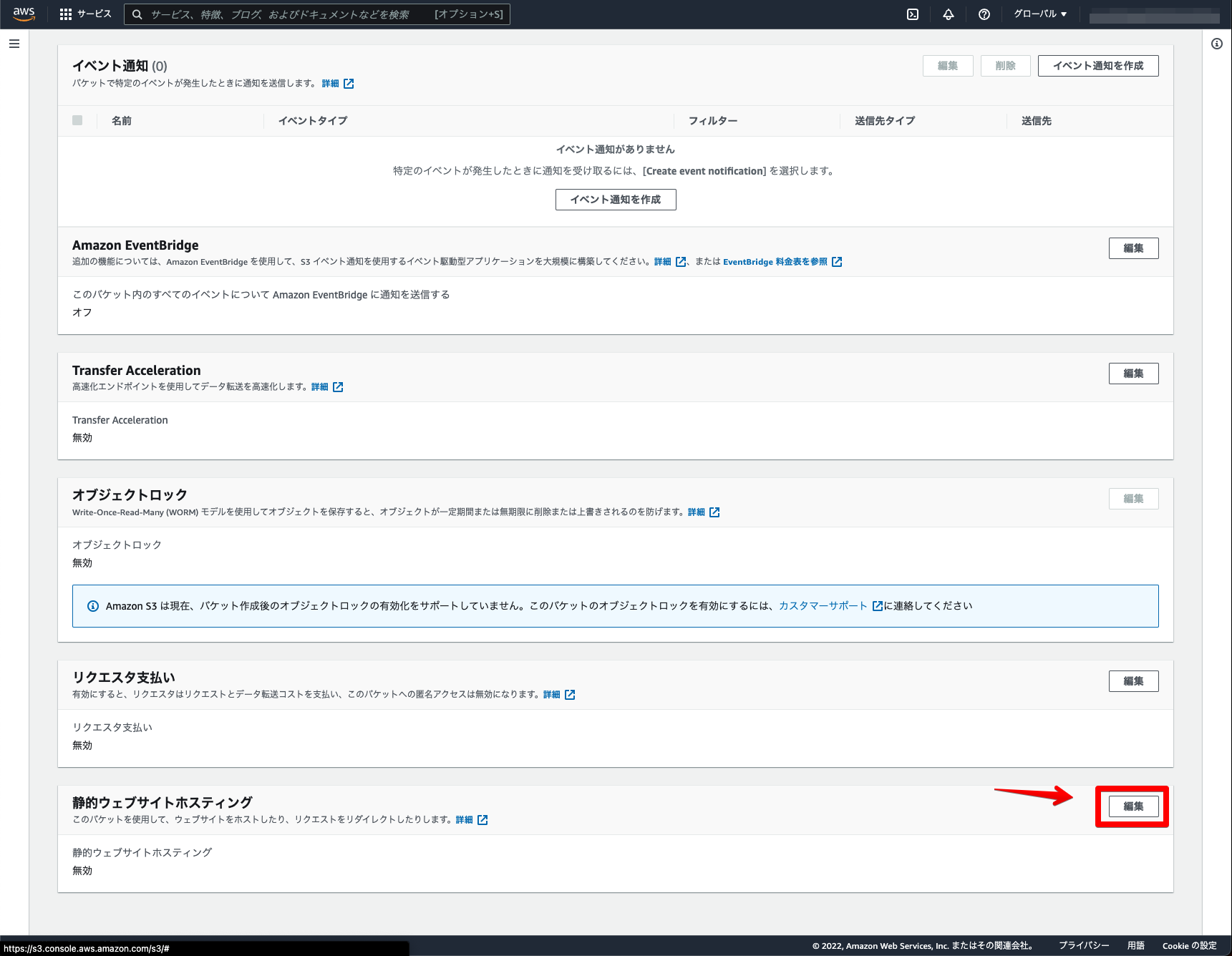Edit the リクエスタ支払い settings
1232x956 pixels.
[x=1133, y=681]
